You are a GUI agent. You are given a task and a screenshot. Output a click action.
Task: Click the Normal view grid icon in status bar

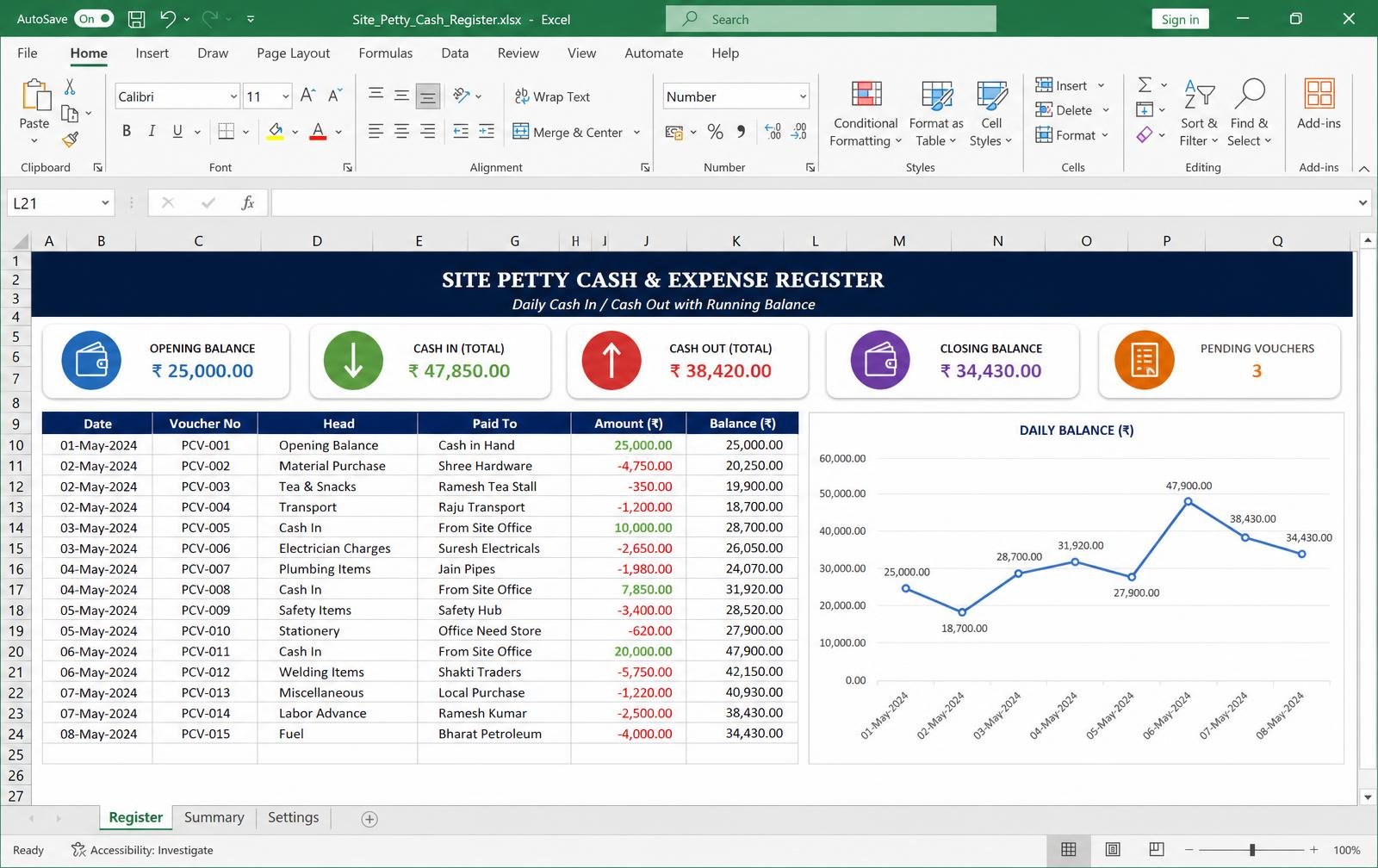1069,850
